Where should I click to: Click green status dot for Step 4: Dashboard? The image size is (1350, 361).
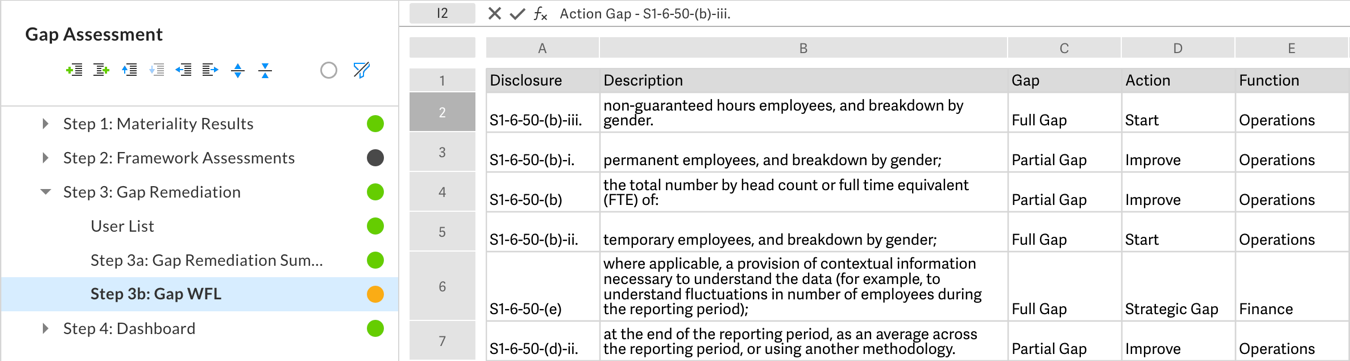pyautogui.click(x=375, y=328)
